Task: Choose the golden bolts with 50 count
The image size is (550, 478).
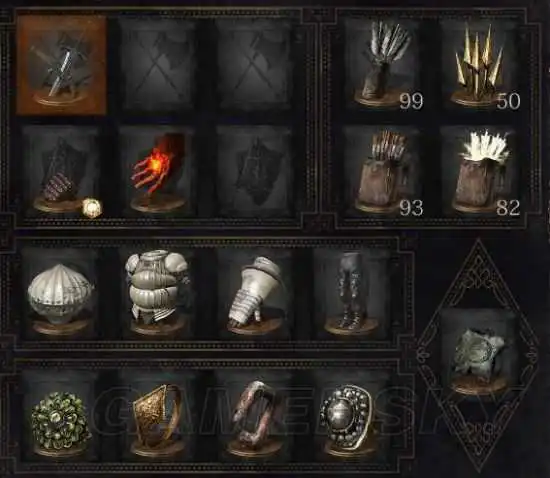Action: pos(479,63)
